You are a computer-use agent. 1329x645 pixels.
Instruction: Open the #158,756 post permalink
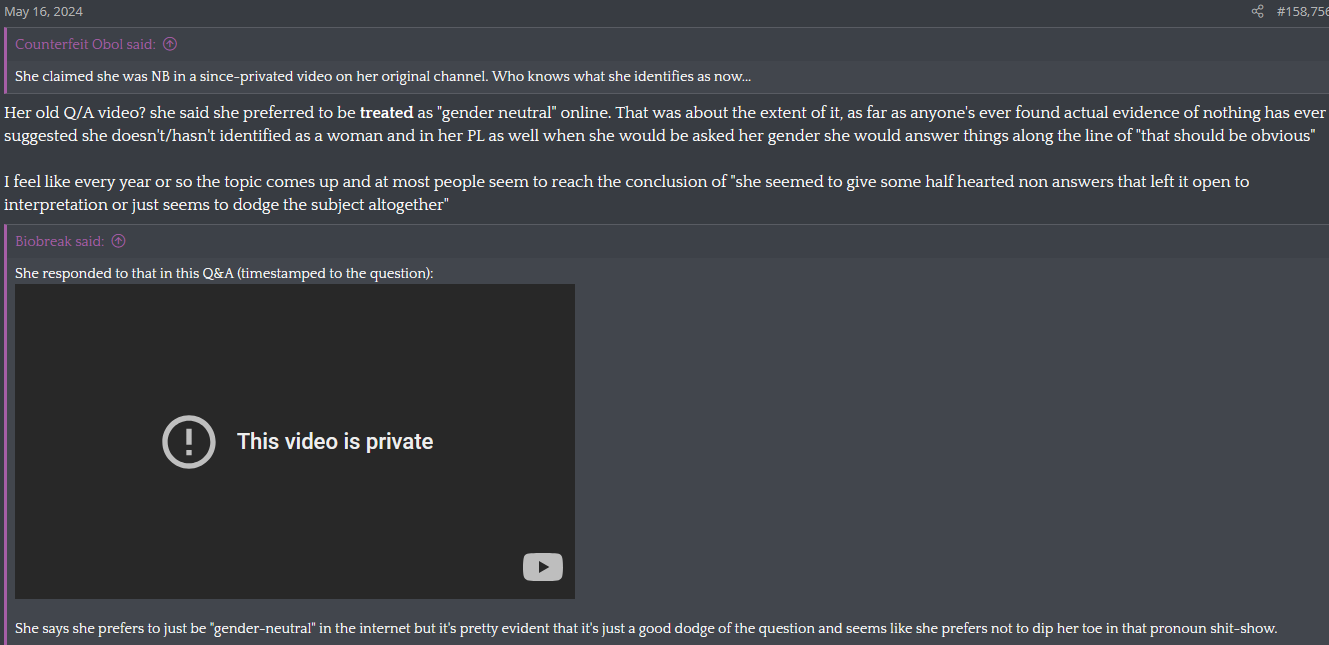(1301, 12)
